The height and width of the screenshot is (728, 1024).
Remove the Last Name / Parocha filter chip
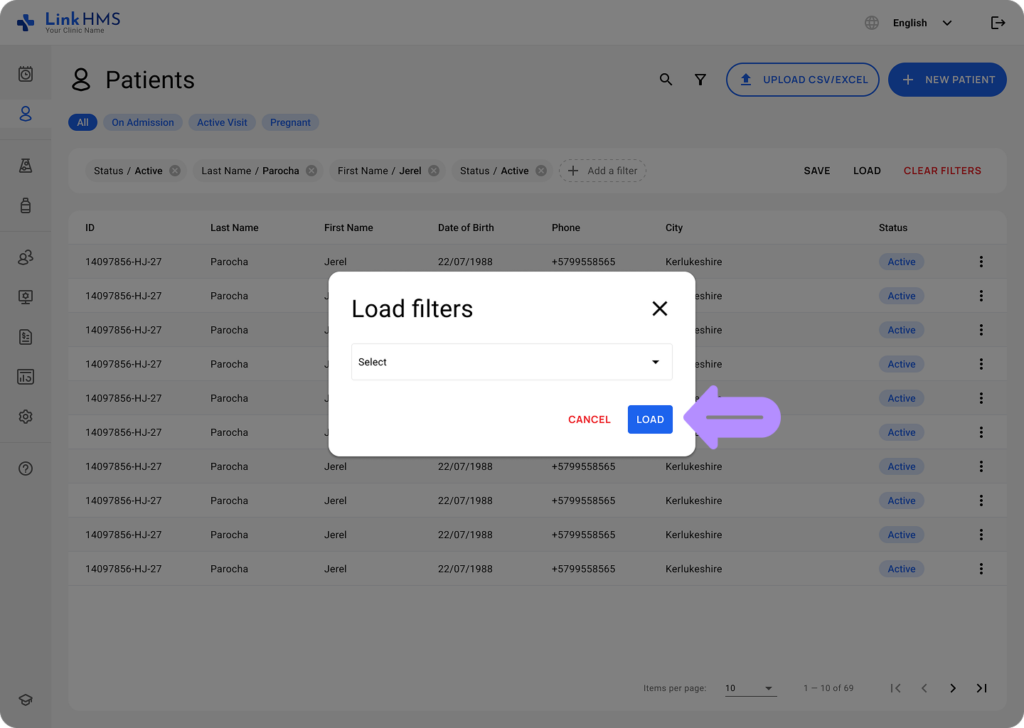pyautogui.click(x=311, y=171)
